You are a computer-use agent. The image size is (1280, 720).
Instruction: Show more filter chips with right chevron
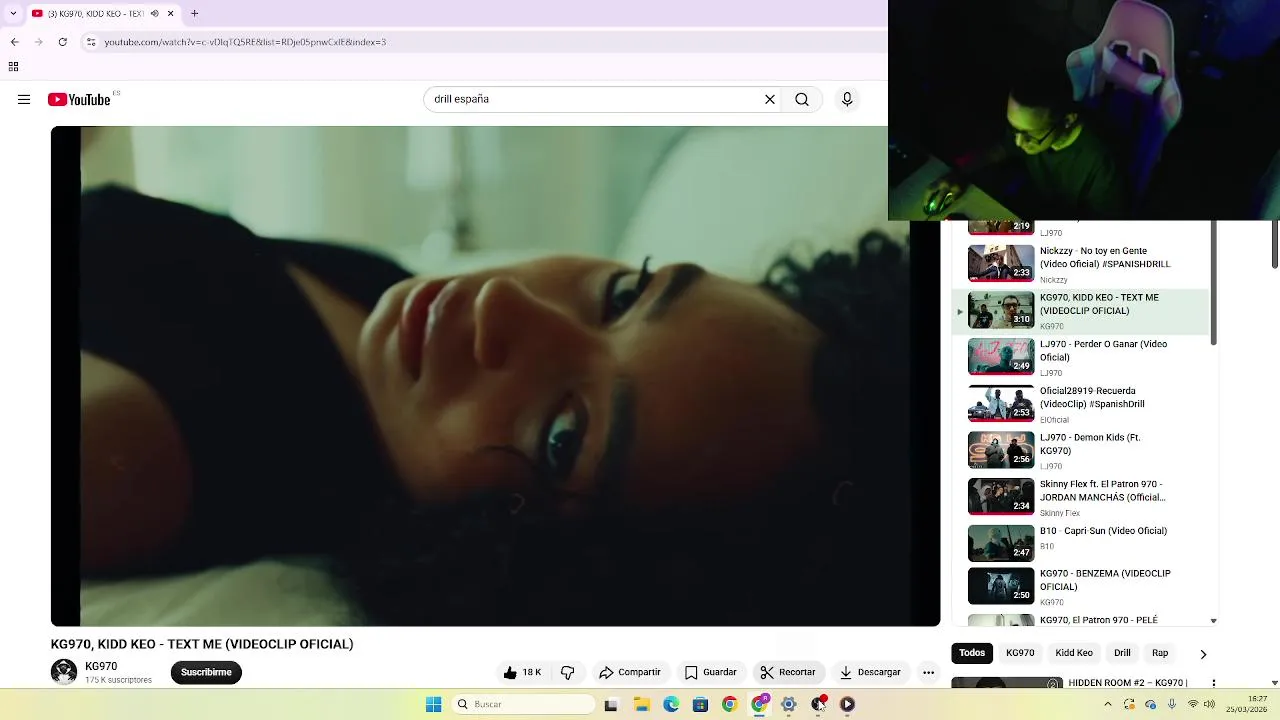pyautogui.click(x=1203, y=654)
